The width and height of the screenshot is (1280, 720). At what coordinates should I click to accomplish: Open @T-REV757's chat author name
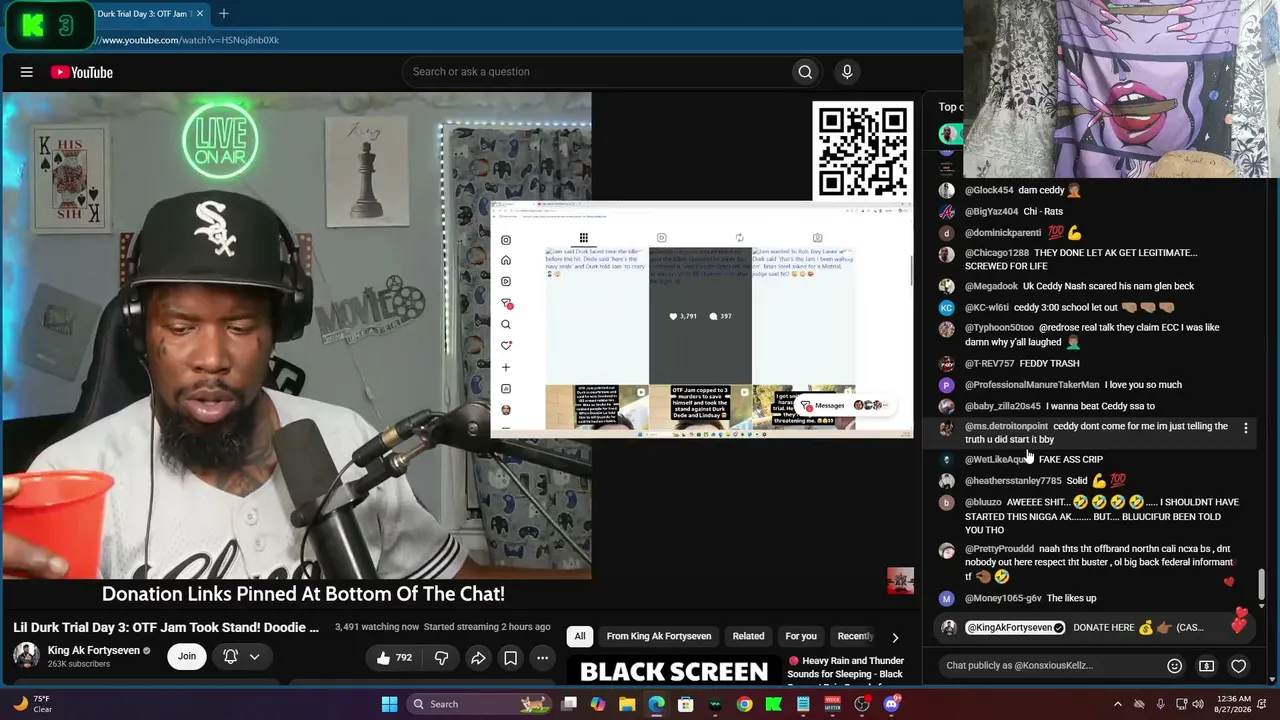(x=989, y=364)
